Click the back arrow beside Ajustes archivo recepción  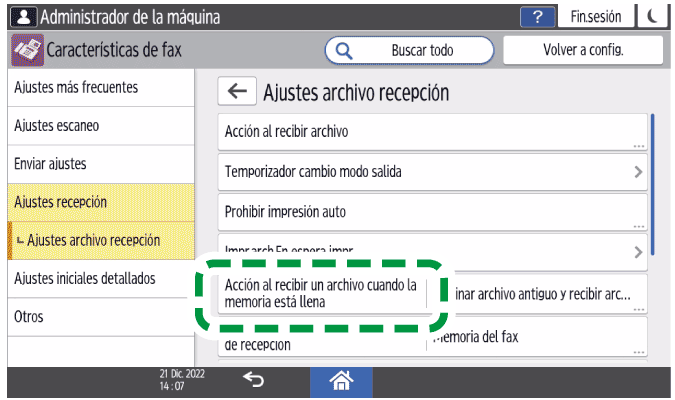pyautogui.click(x=237, y=92)
